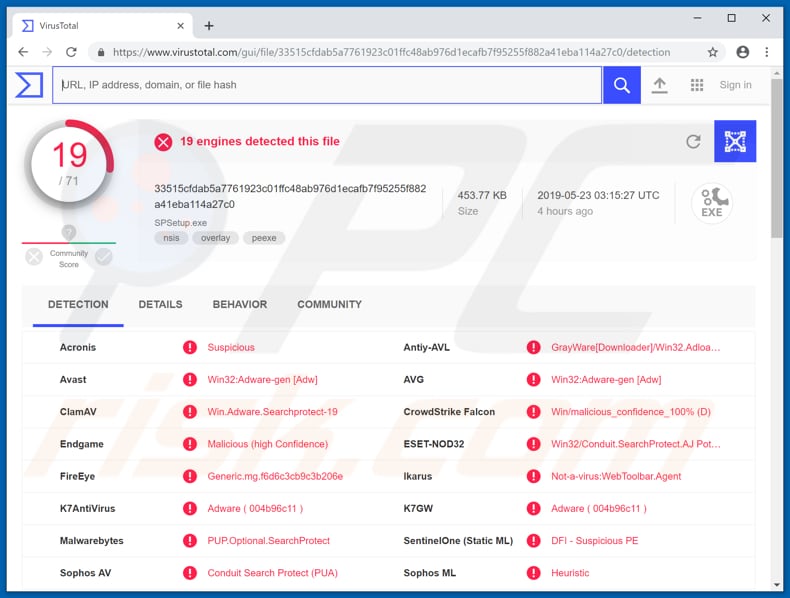Click the PUP.Optional.SearchProtect result
The width and height of the screenshot is (790, 598).
coord(269,541)
